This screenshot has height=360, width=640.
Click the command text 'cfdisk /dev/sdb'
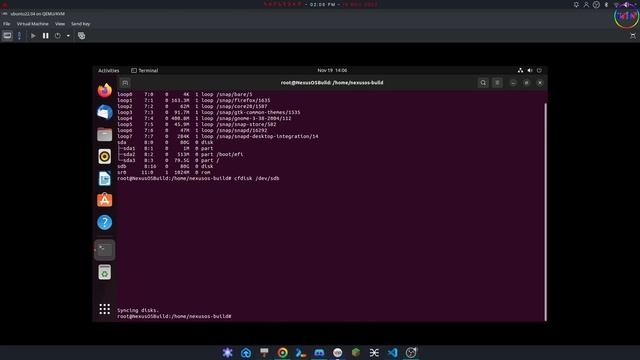pyautogui.click(x=257, y=178)
